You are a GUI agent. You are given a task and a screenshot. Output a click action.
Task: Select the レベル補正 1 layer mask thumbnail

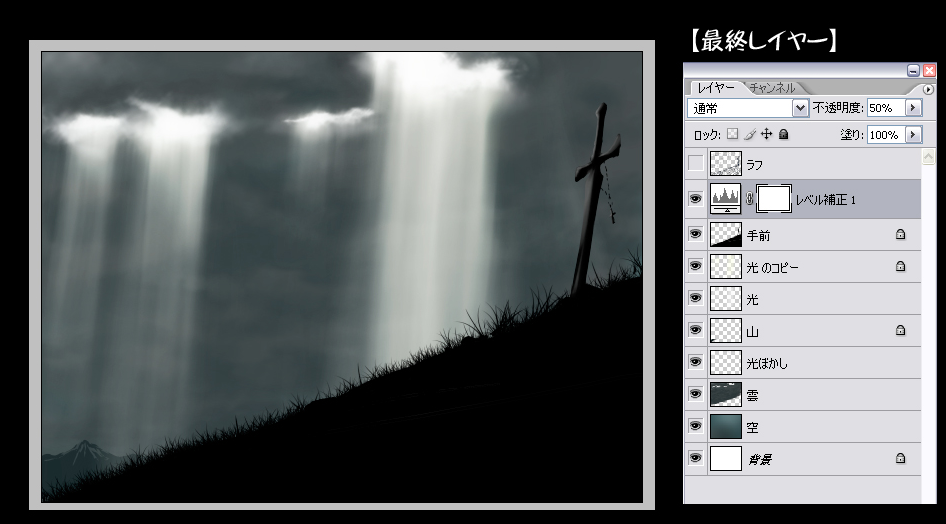(x=773, y=199)
